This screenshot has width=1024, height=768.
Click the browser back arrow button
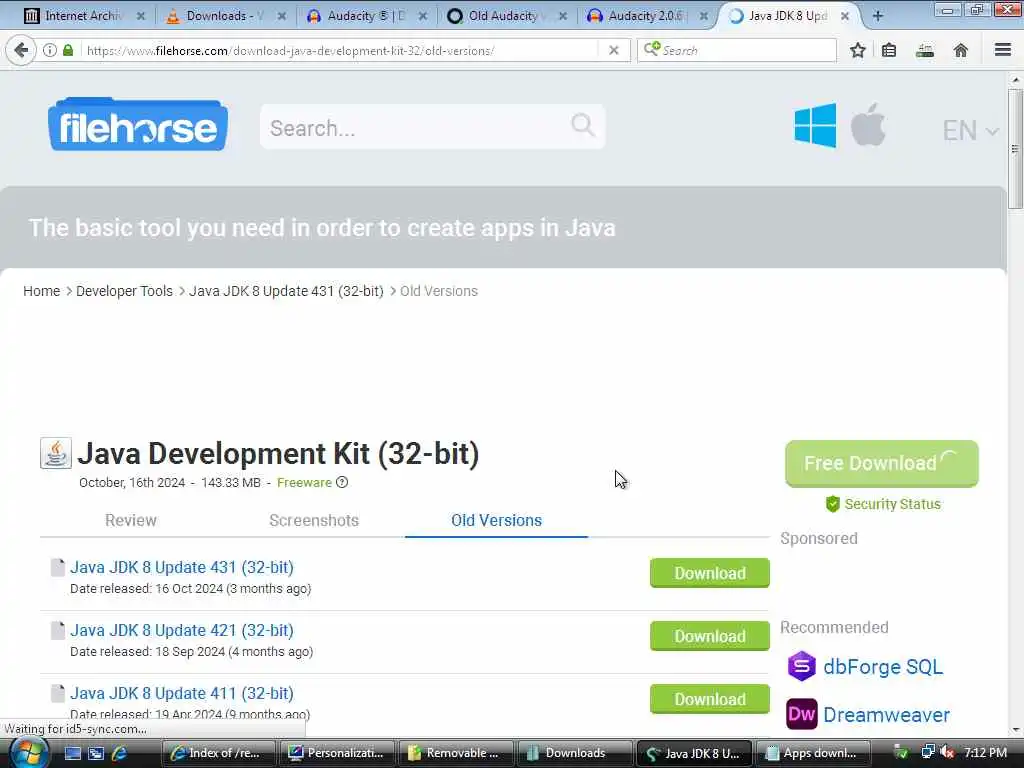(21, 50)
